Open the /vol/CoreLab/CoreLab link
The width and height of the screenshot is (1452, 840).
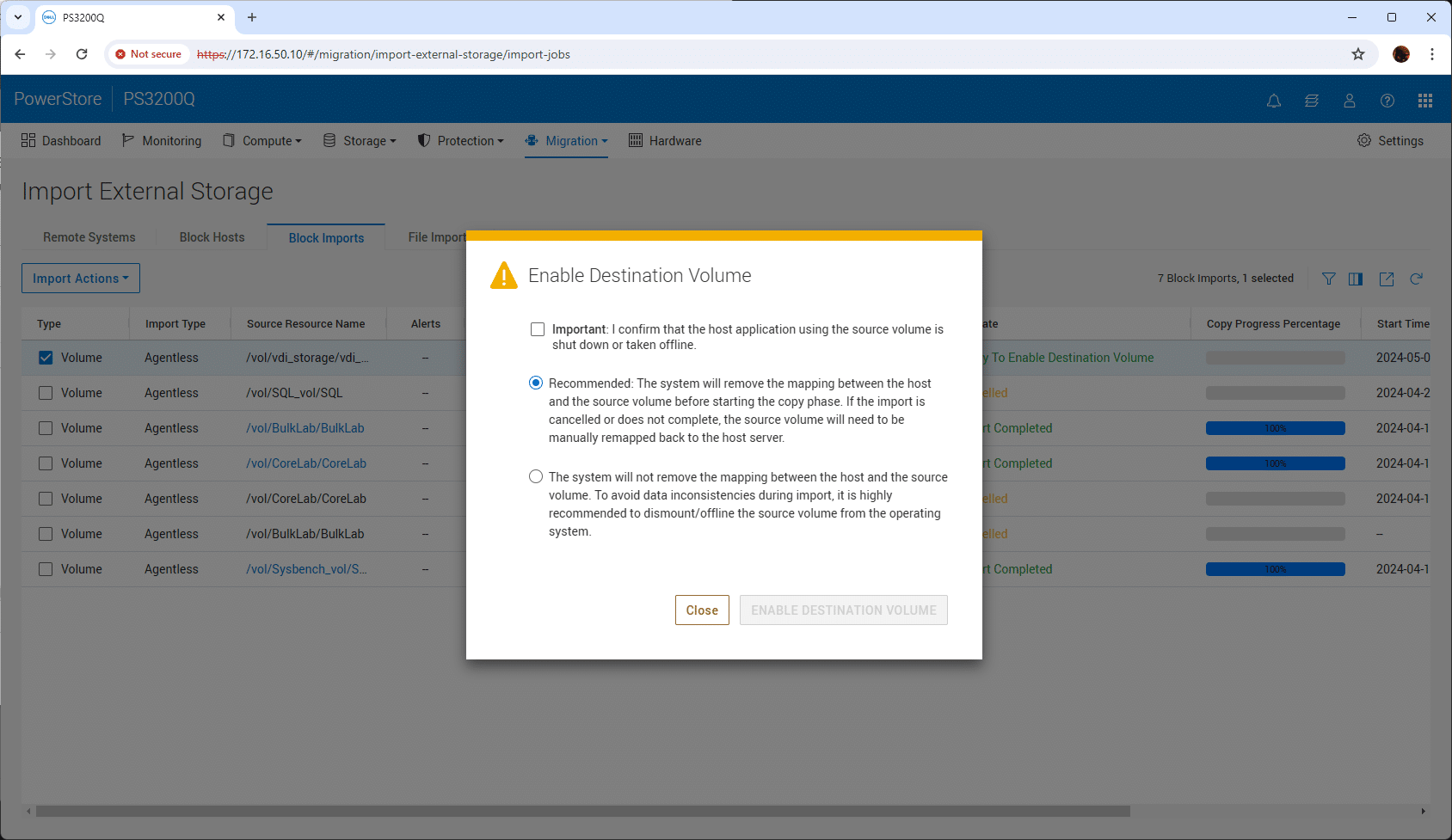pyautogui.click(x=306, y=463)
